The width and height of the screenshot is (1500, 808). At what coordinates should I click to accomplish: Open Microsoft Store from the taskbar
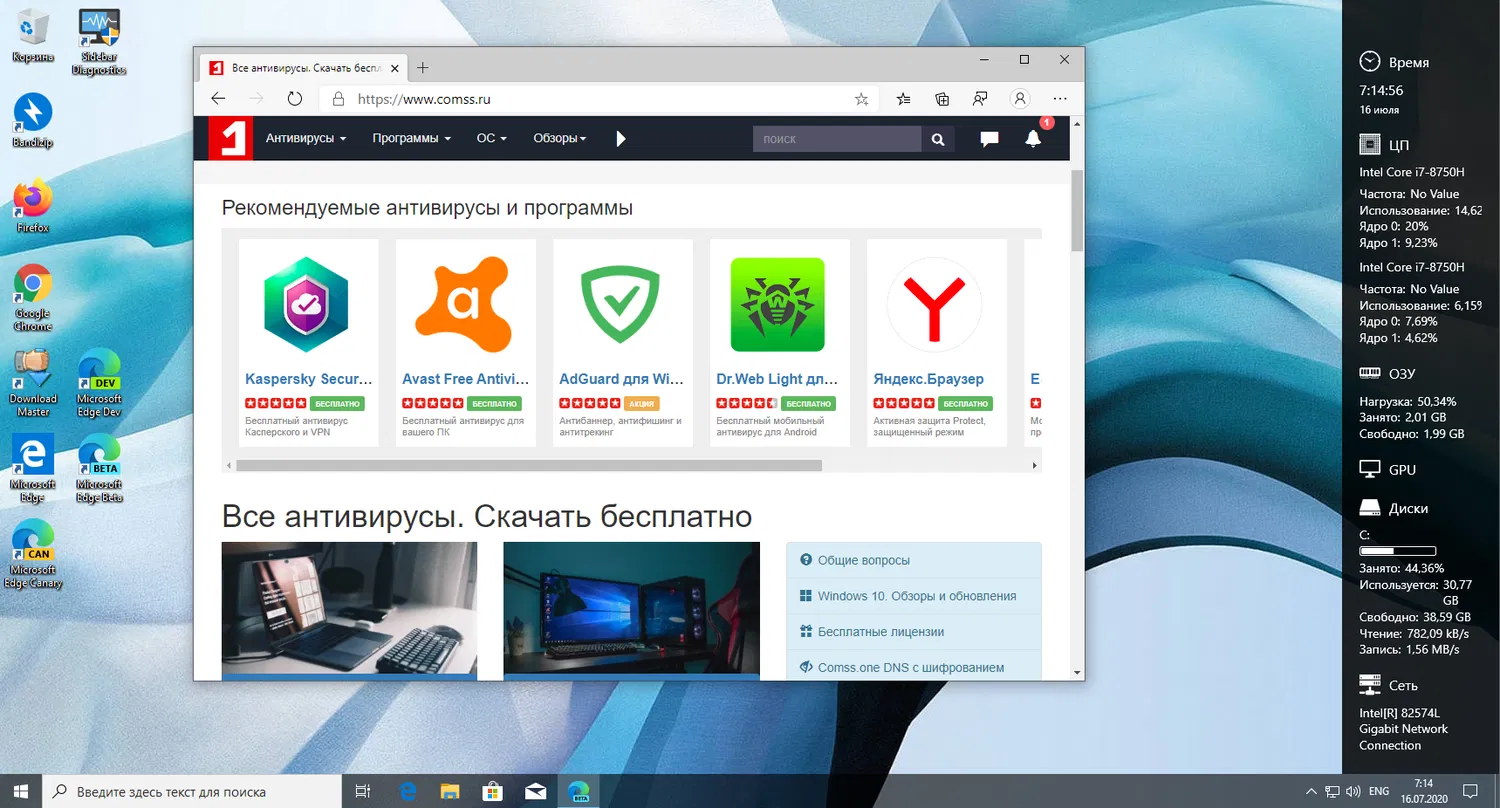click(493, 792)
